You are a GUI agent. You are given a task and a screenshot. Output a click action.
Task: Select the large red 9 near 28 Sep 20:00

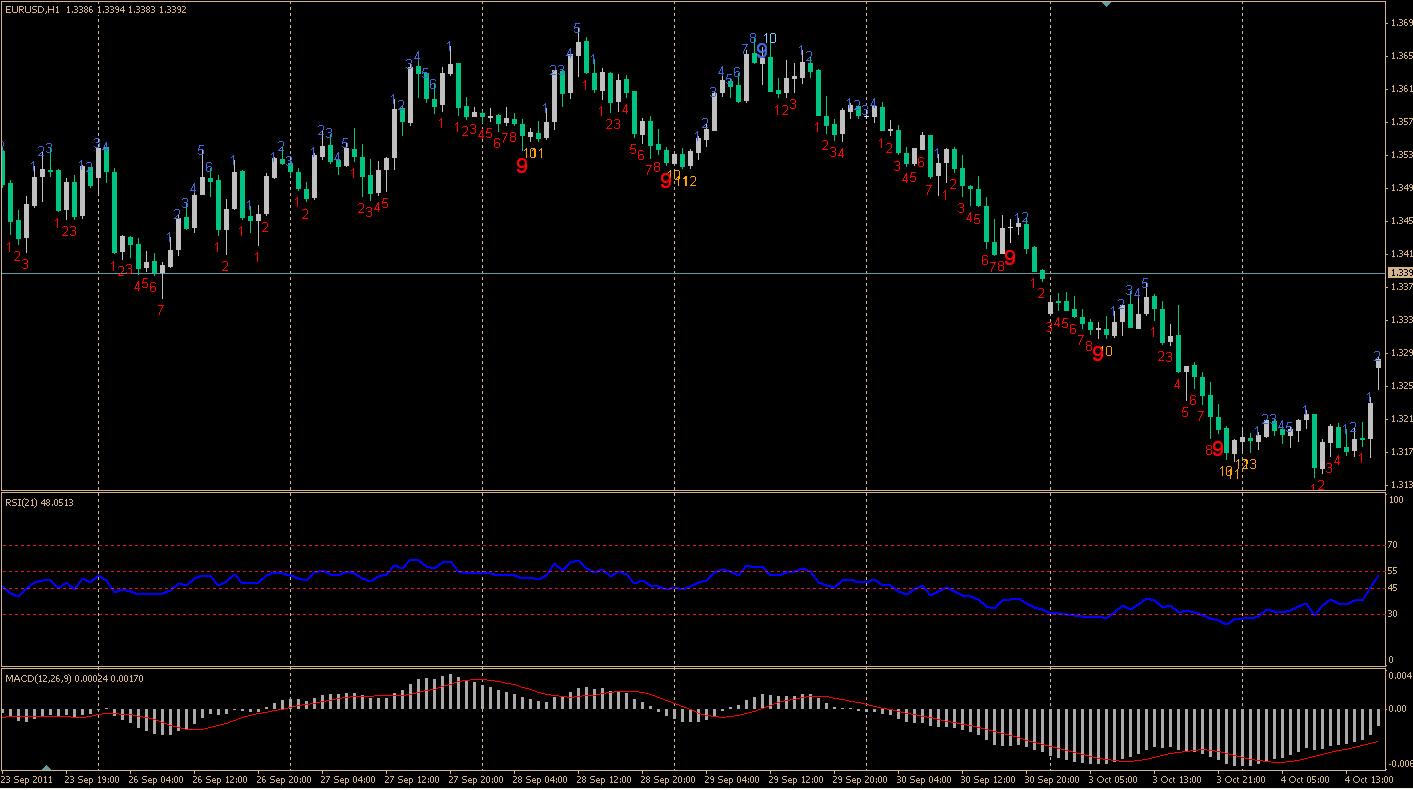(666, 181)
